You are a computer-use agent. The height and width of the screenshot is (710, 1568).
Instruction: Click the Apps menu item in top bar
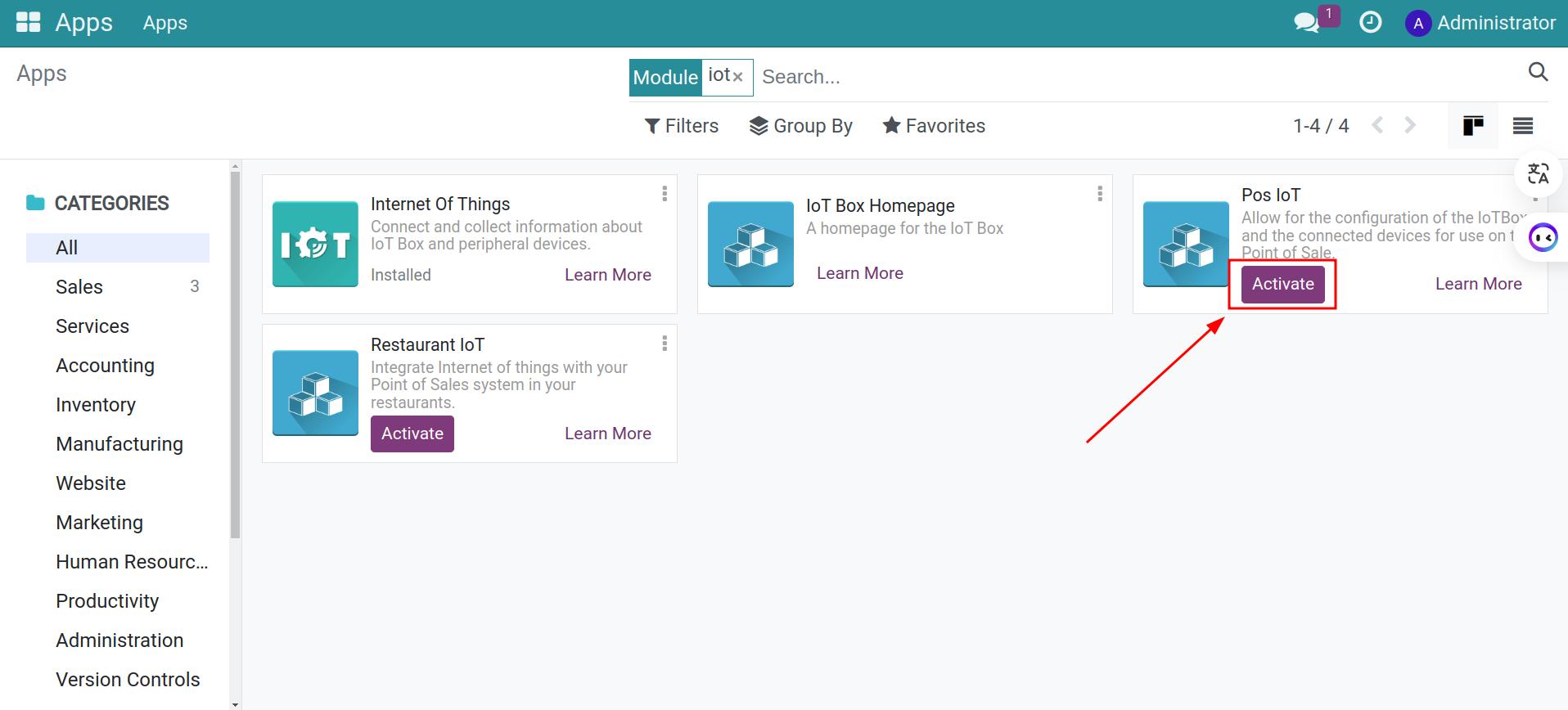165,23
